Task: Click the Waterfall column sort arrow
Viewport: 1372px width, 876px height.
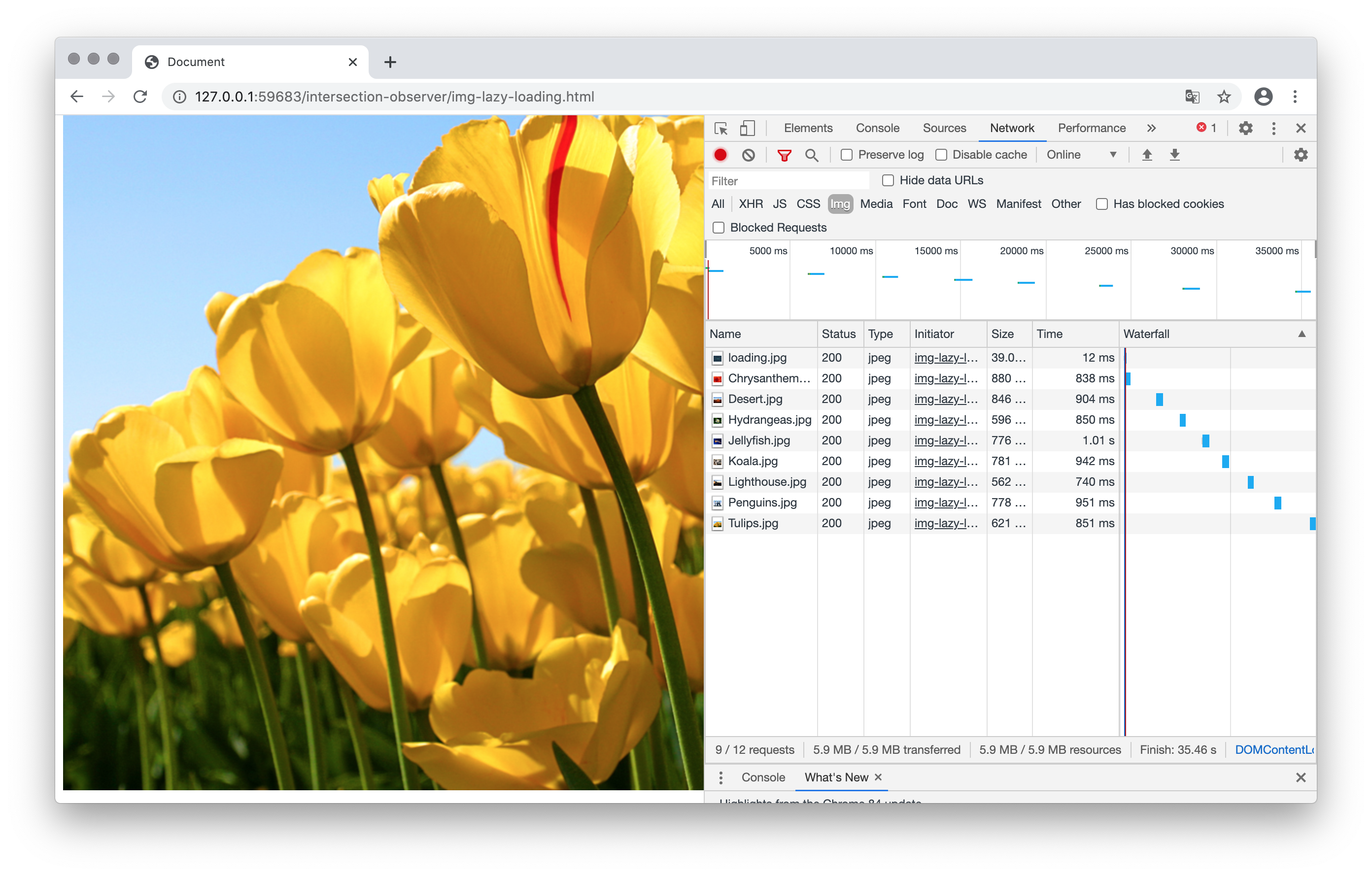Action: point(1302,335)
